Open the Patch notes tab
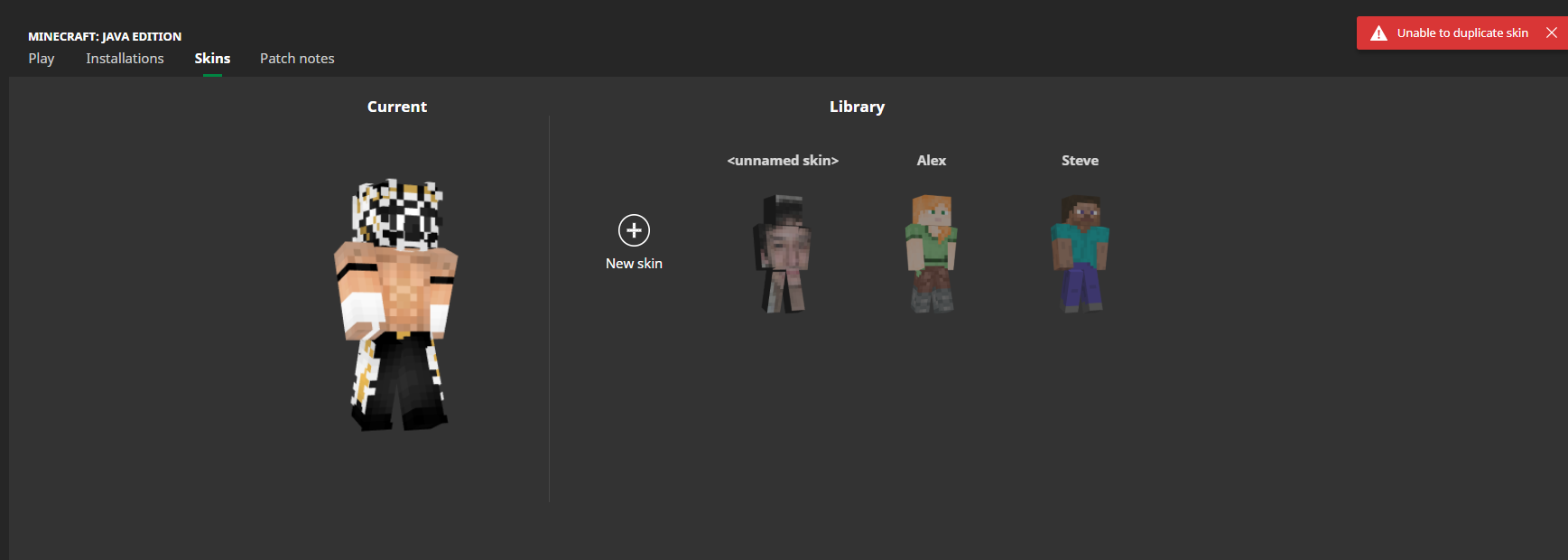 click(x=297, y=58)
